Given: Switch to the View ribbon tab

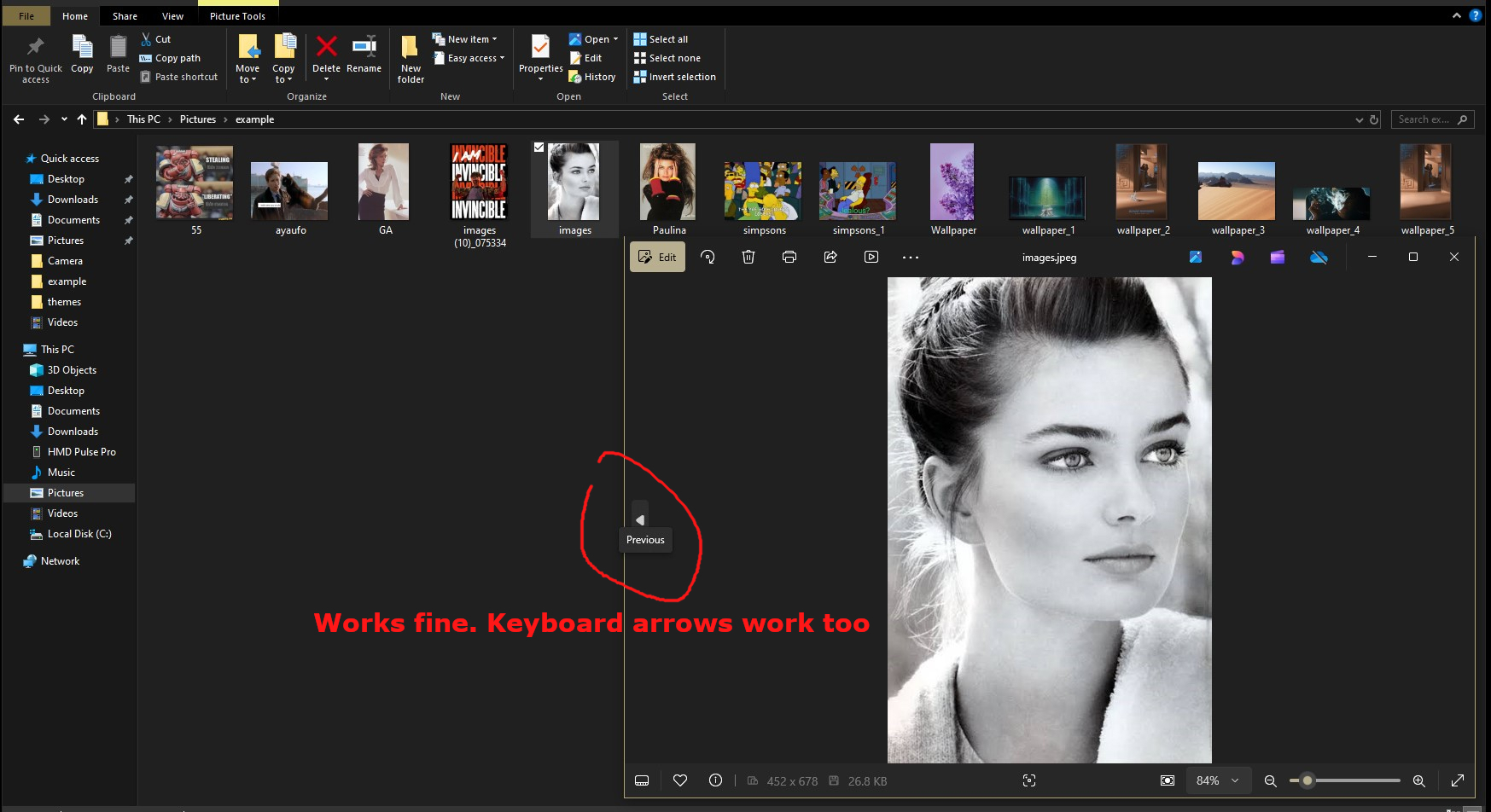Looking at the screenshot, I should click(x=172, y=15).
